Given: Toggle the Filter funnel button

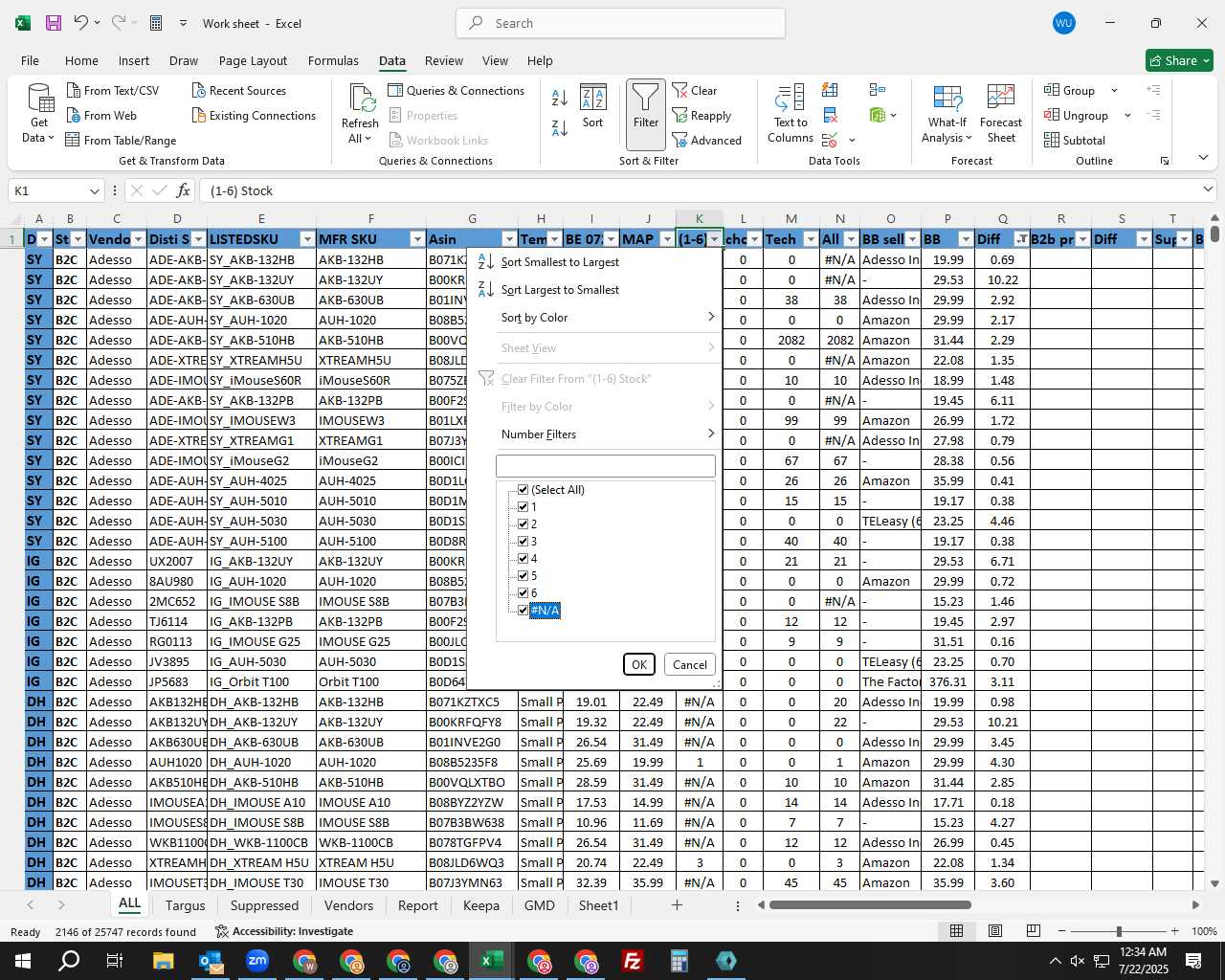Looking at the screenshot, I should pos(646,114).
